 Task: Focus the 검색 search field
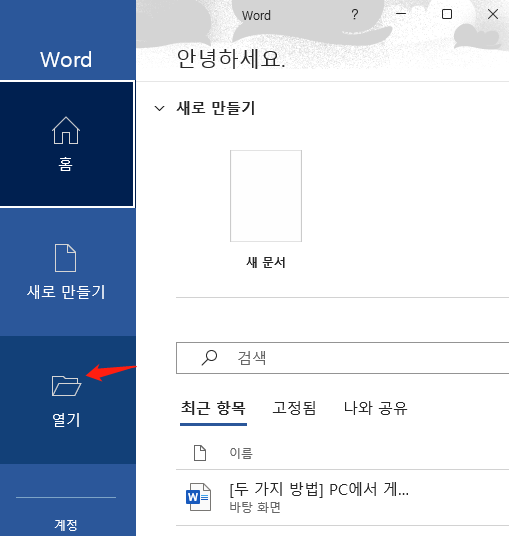tap(343, 358)
